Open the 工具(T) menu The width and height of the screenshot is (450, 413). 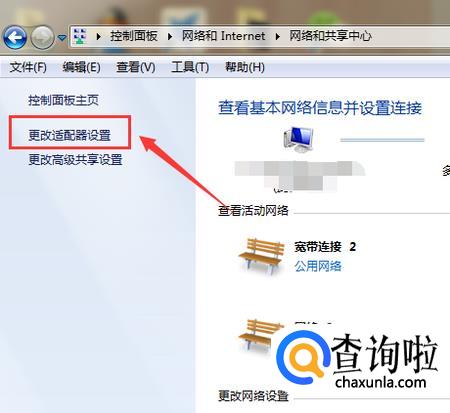click(190, 67)
